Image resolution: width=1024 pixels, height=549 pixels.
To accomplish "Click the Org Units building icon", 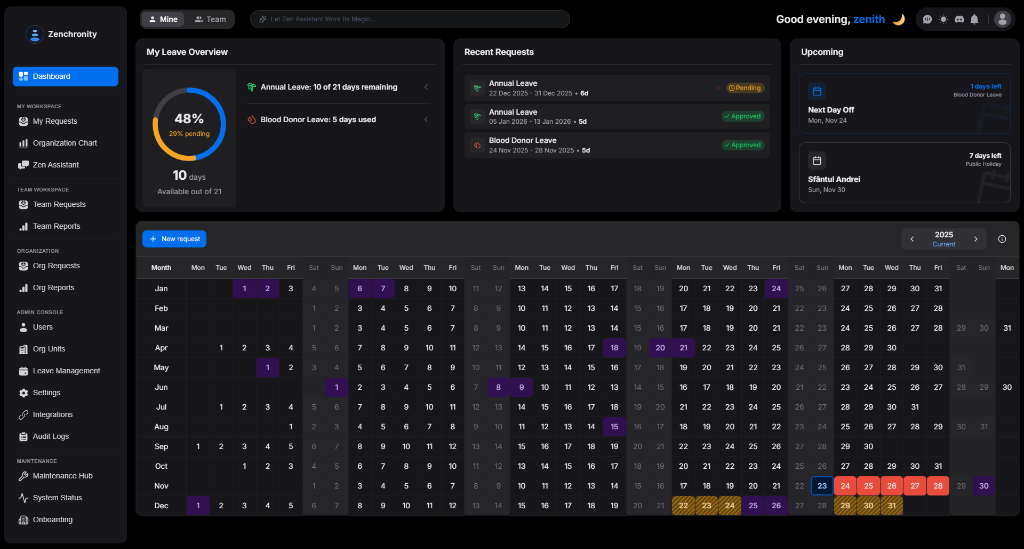I will (24, 349).
